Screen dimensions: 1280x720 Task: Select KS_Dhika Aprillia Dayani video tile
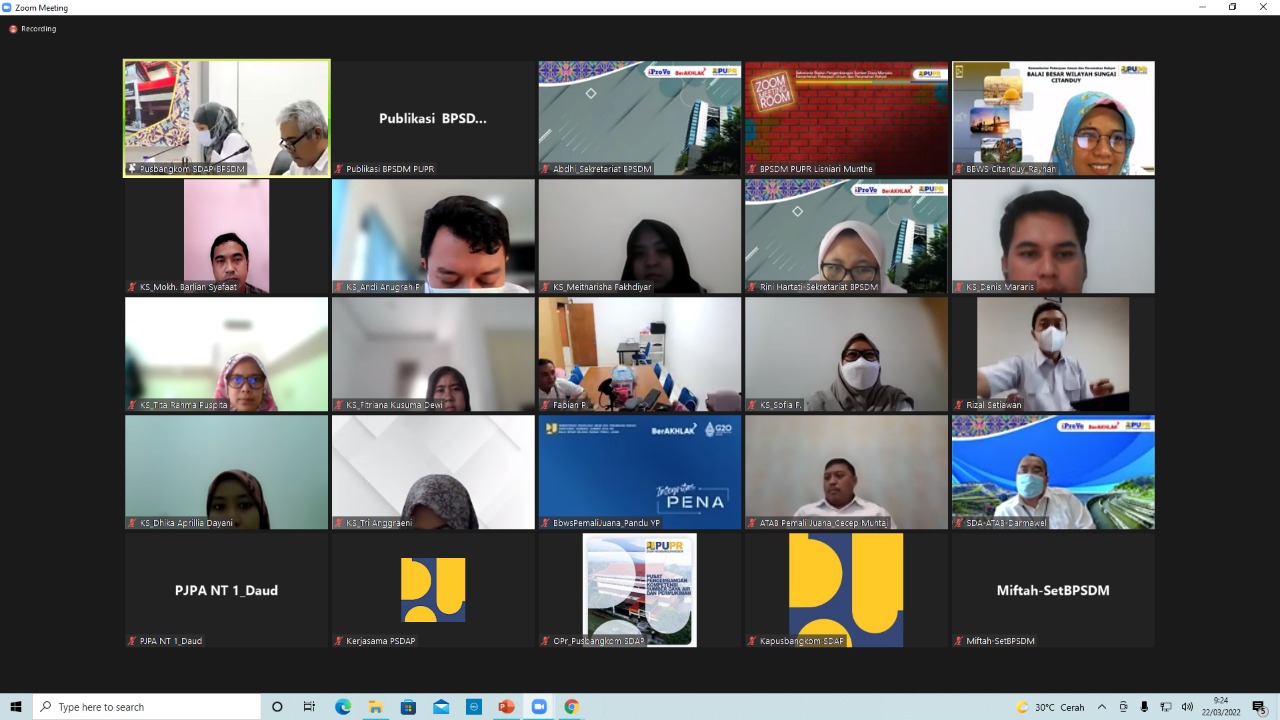(227, 472)
